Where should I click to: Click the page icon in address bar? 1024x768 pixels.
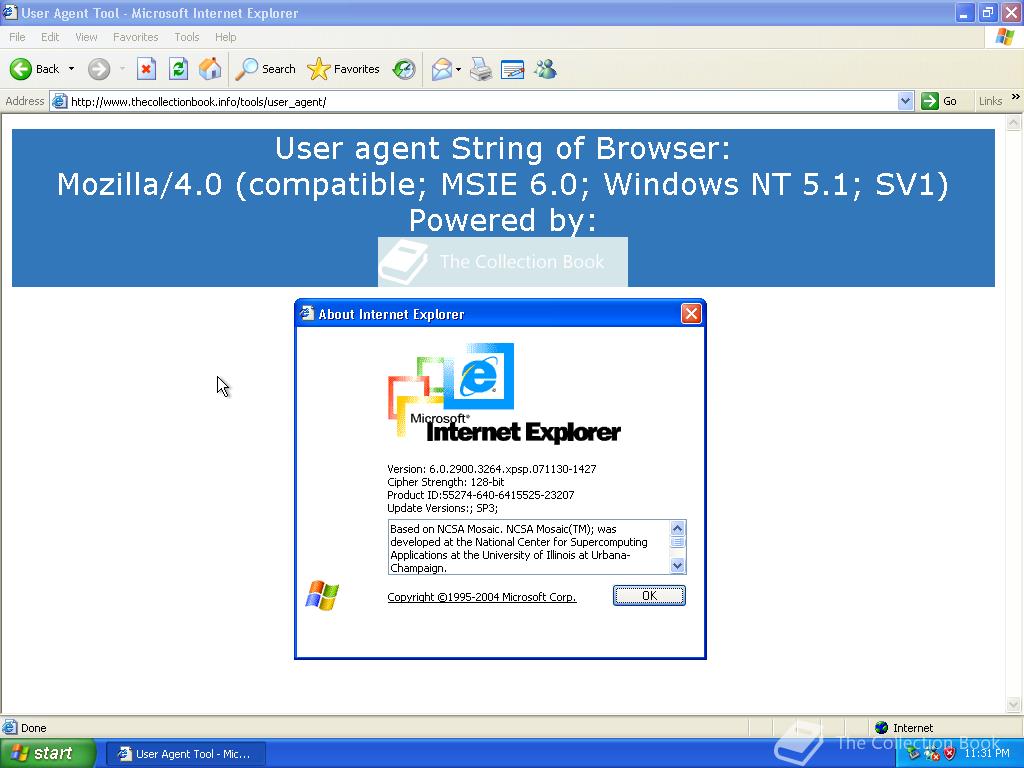59,101
